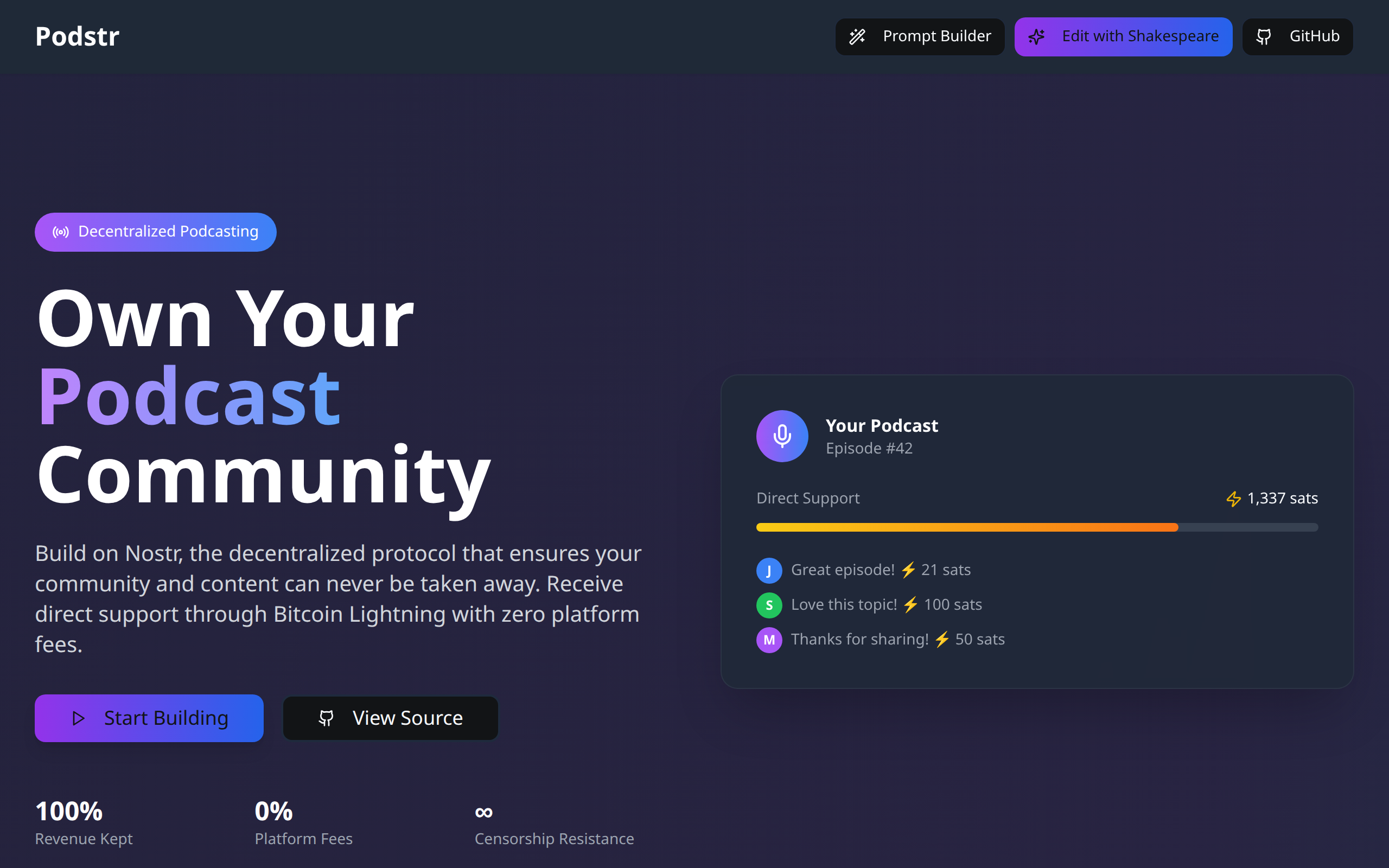Click the Great episode! 21 sats comment
Image resolution: width=1389 pixels, height=868 pixels.
[881, 570]
